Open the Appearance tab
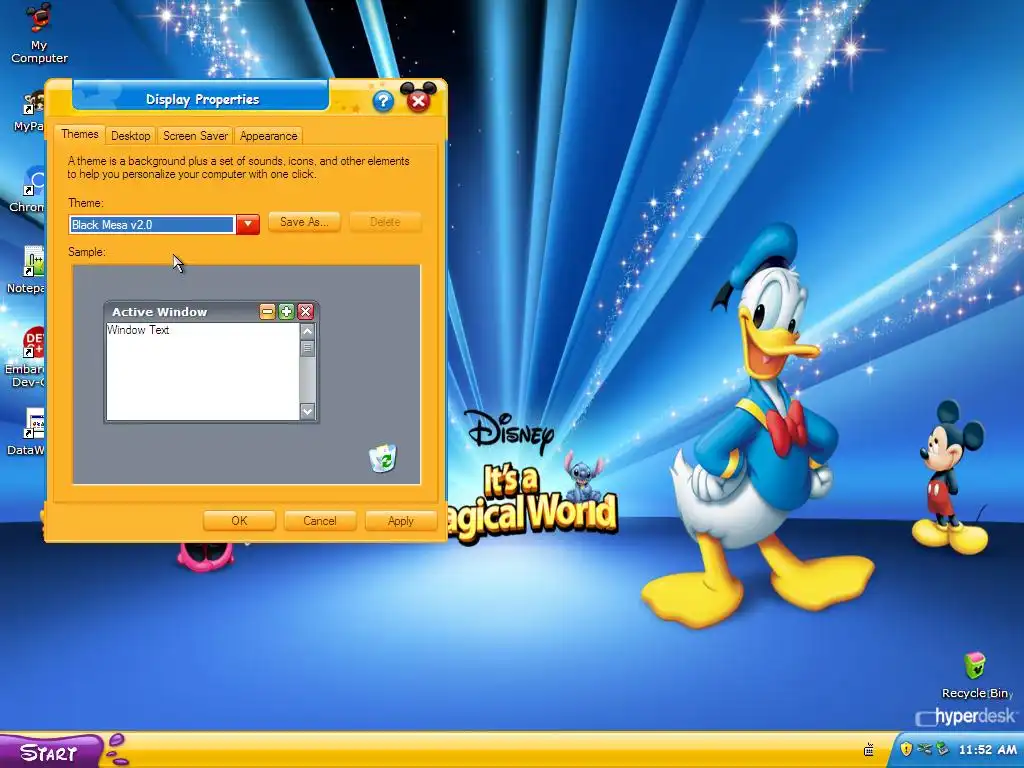This screenshot has height=768, width=1024. [268, 136]
